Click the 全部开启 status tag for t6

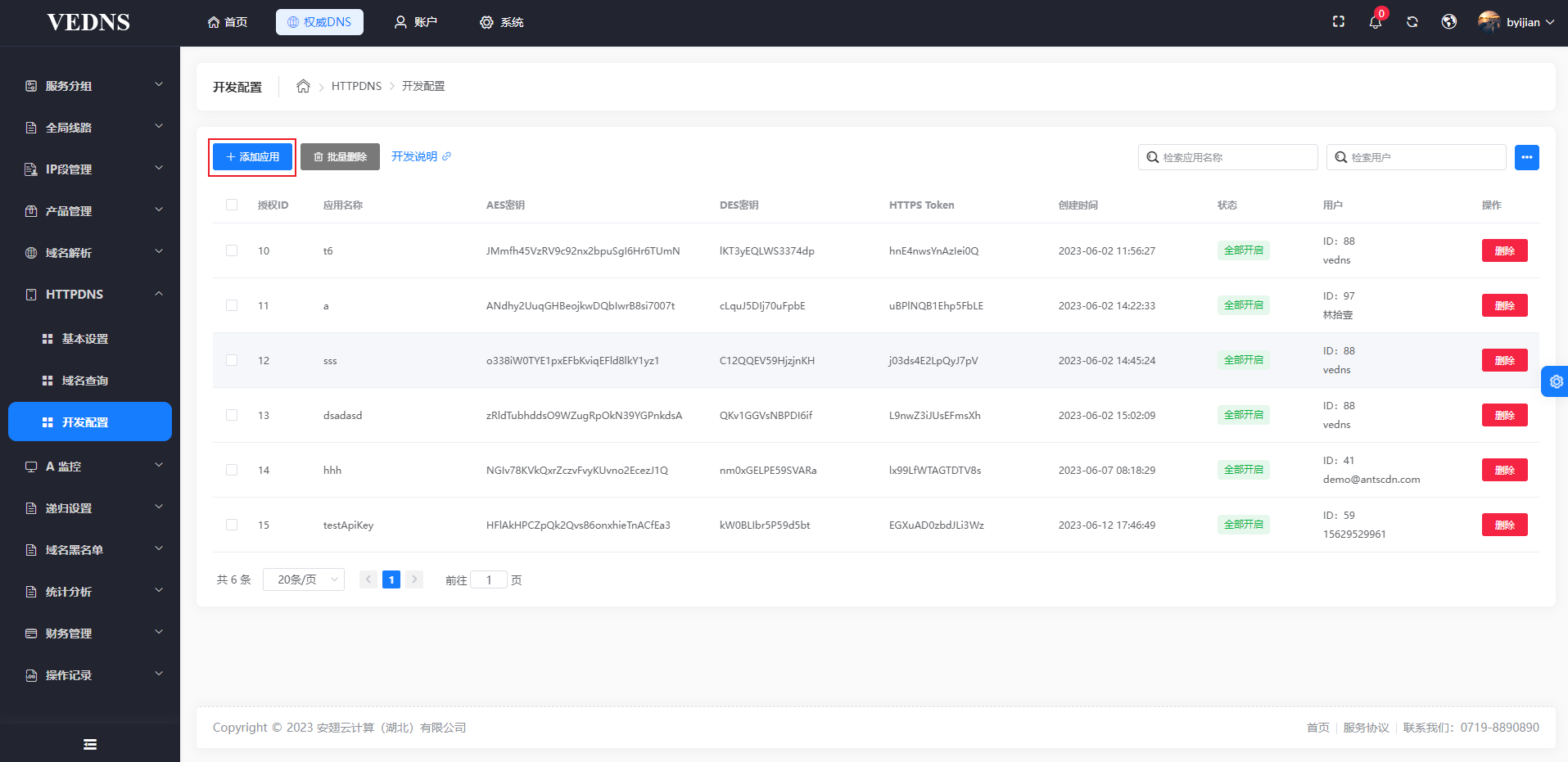[1244, 250]
